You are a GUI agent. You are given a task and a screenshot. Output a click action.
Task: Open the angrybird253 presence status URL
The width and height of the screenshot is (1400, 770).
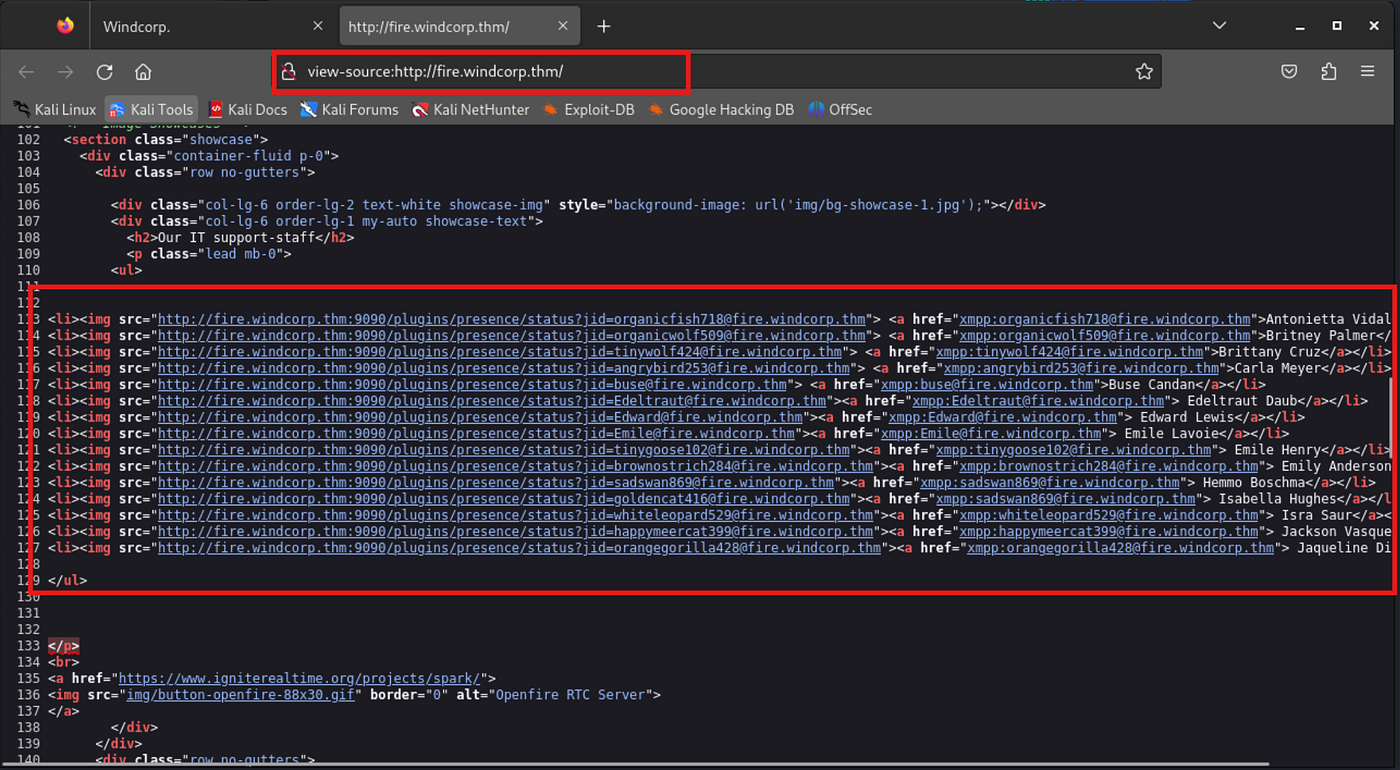(504, 369)
